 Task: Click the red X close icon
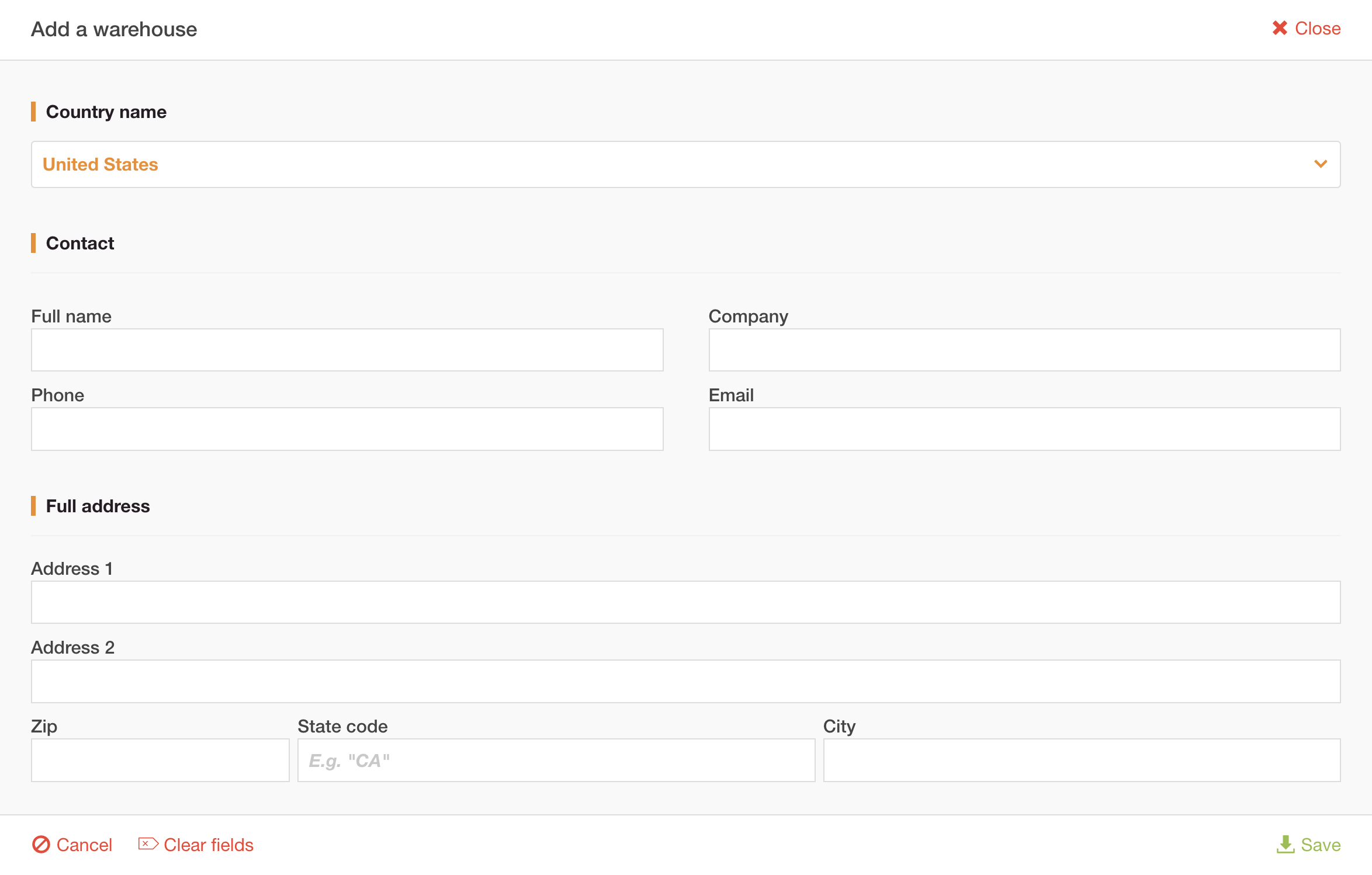(1280, 28)
